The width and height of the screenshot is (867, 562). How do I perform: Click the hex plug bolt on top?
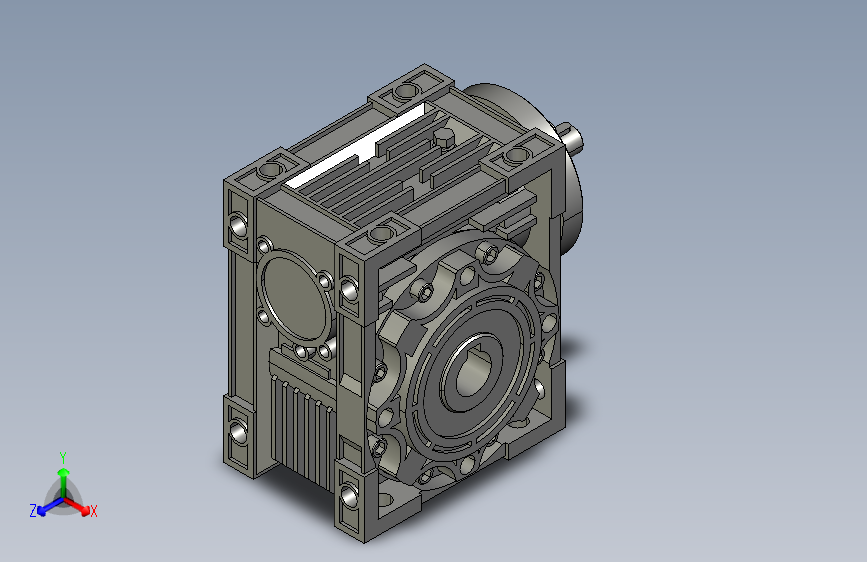(x=443, y=138)
